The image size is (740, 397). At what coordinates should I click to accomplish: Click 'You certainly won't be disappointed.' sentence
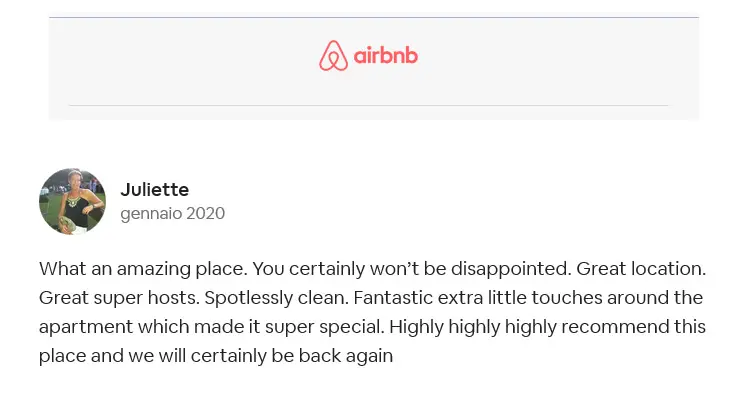tap(412, 269)
